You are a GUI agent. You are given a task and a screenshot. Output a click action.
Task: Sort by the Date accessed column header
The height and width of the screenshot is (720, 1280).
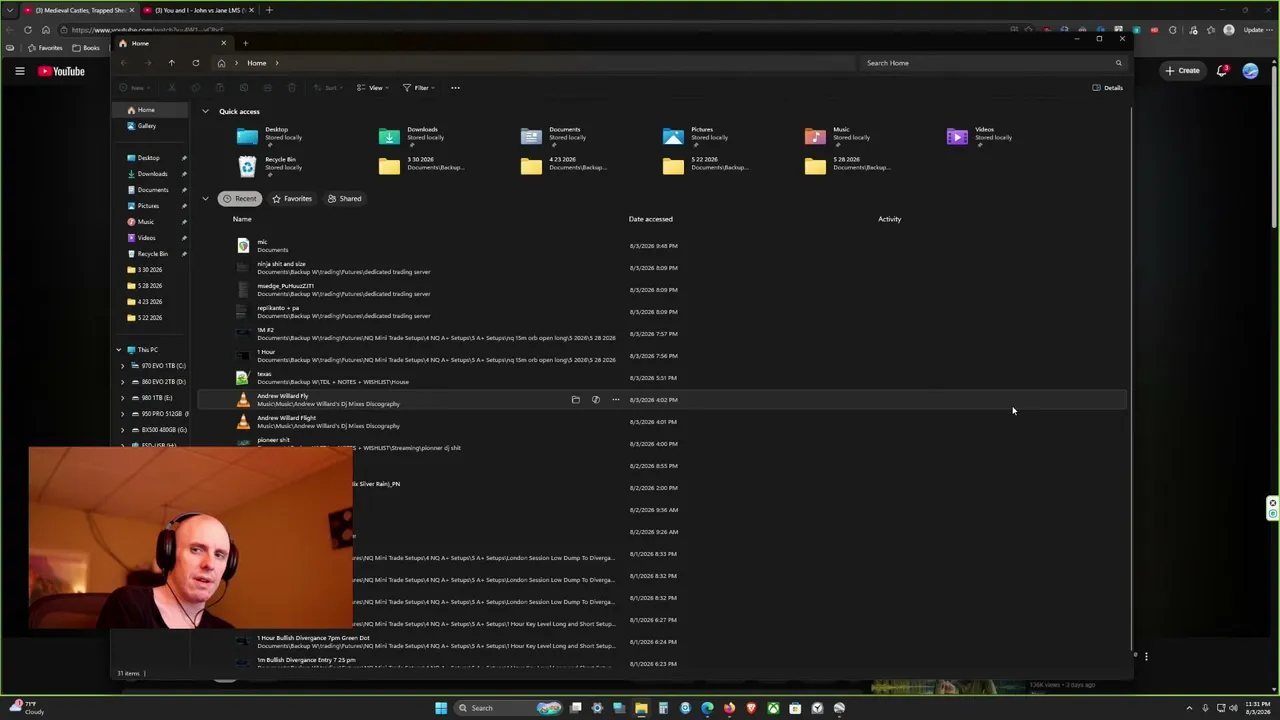point(650,219)
